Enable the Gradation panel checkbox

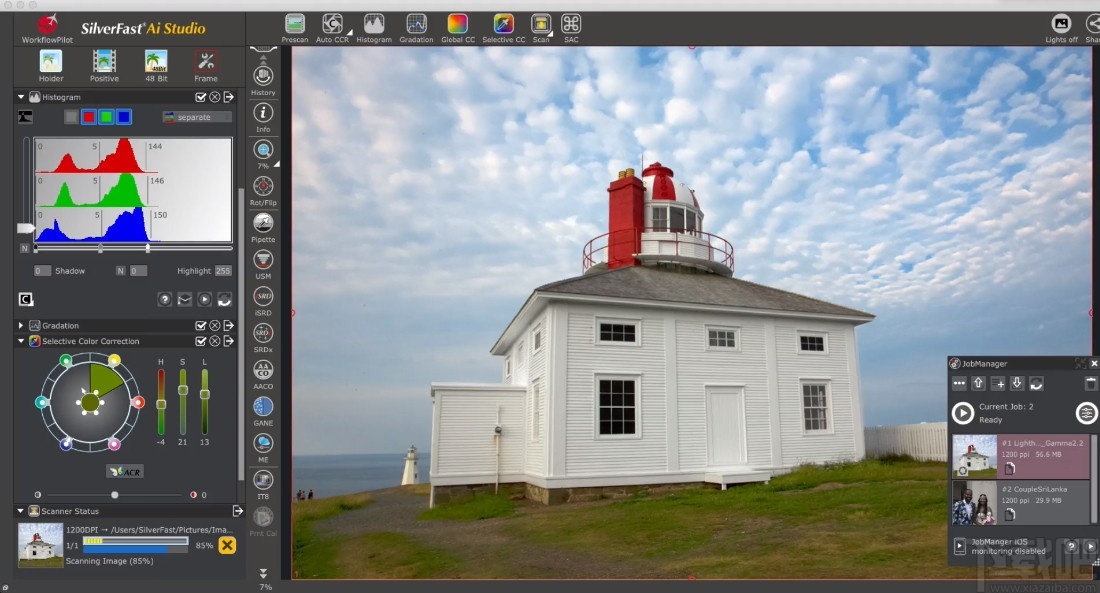tap(200, 324)
